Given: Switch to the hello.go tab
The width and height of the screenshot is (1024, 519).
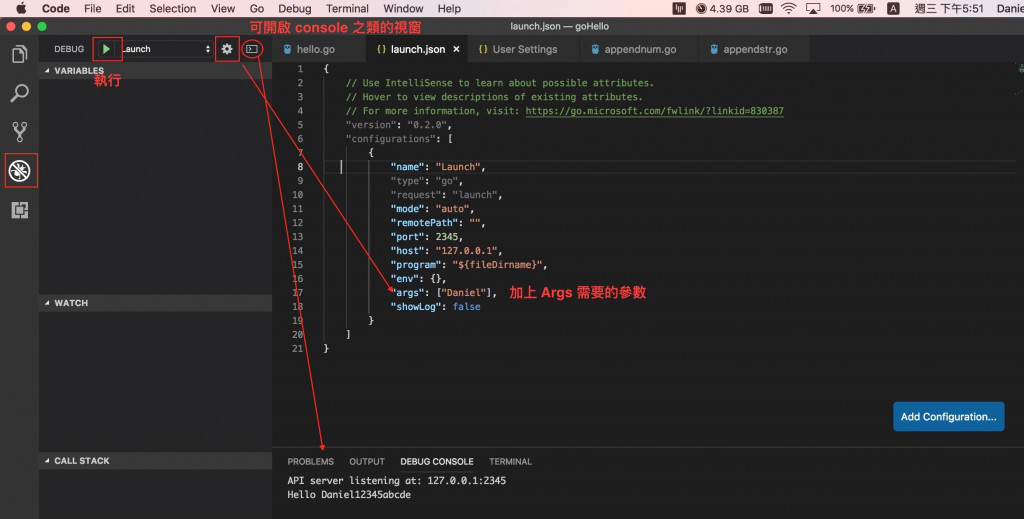Looking at the screenshot, I should coord(309,49).
